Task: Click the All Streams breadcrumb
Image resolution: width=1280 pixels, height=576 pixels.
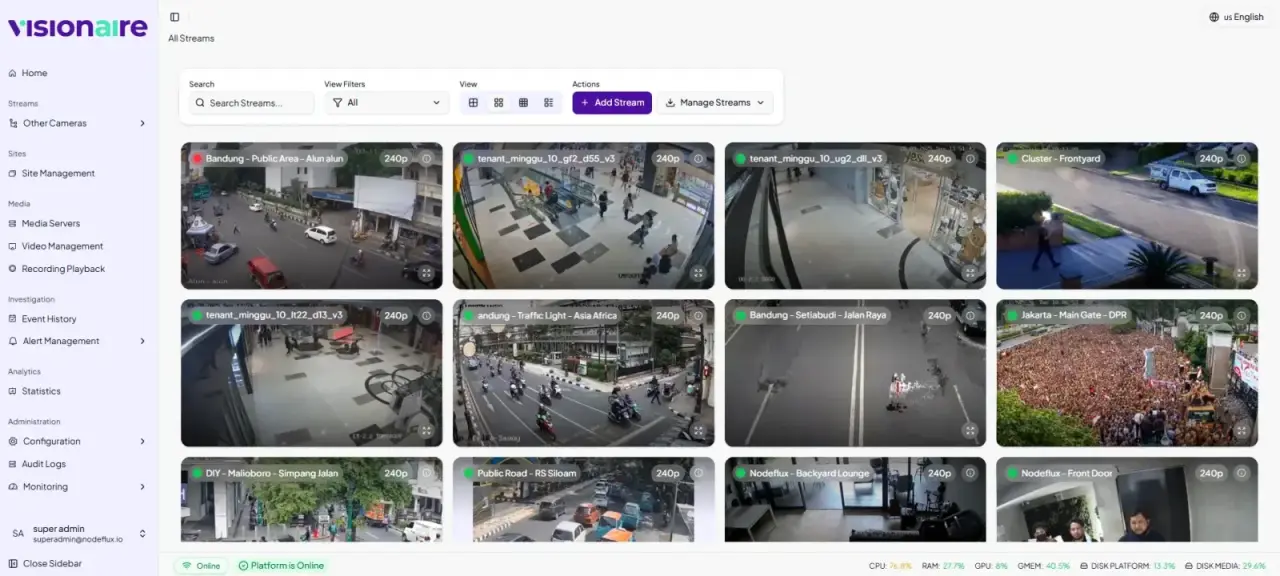Action: [x=191, y=39]
